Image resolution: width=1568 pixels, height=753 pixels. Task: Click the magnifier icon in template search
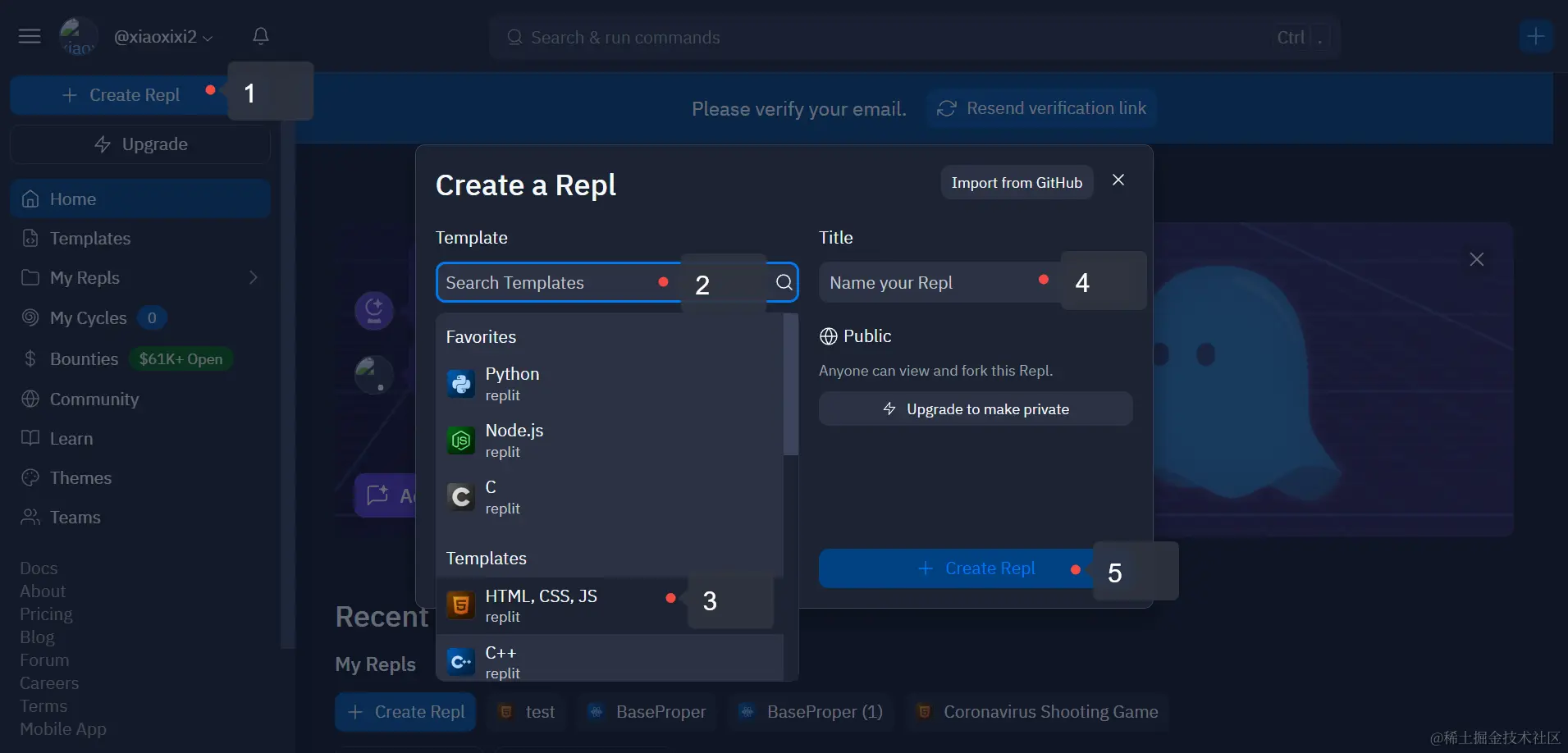point(784,283)
